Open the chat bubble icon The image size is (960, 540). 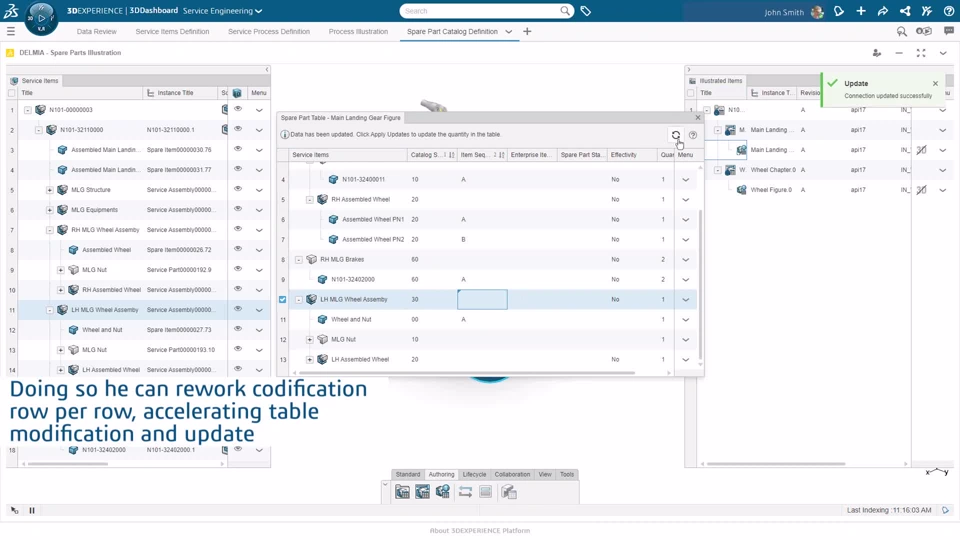(949, 31)
